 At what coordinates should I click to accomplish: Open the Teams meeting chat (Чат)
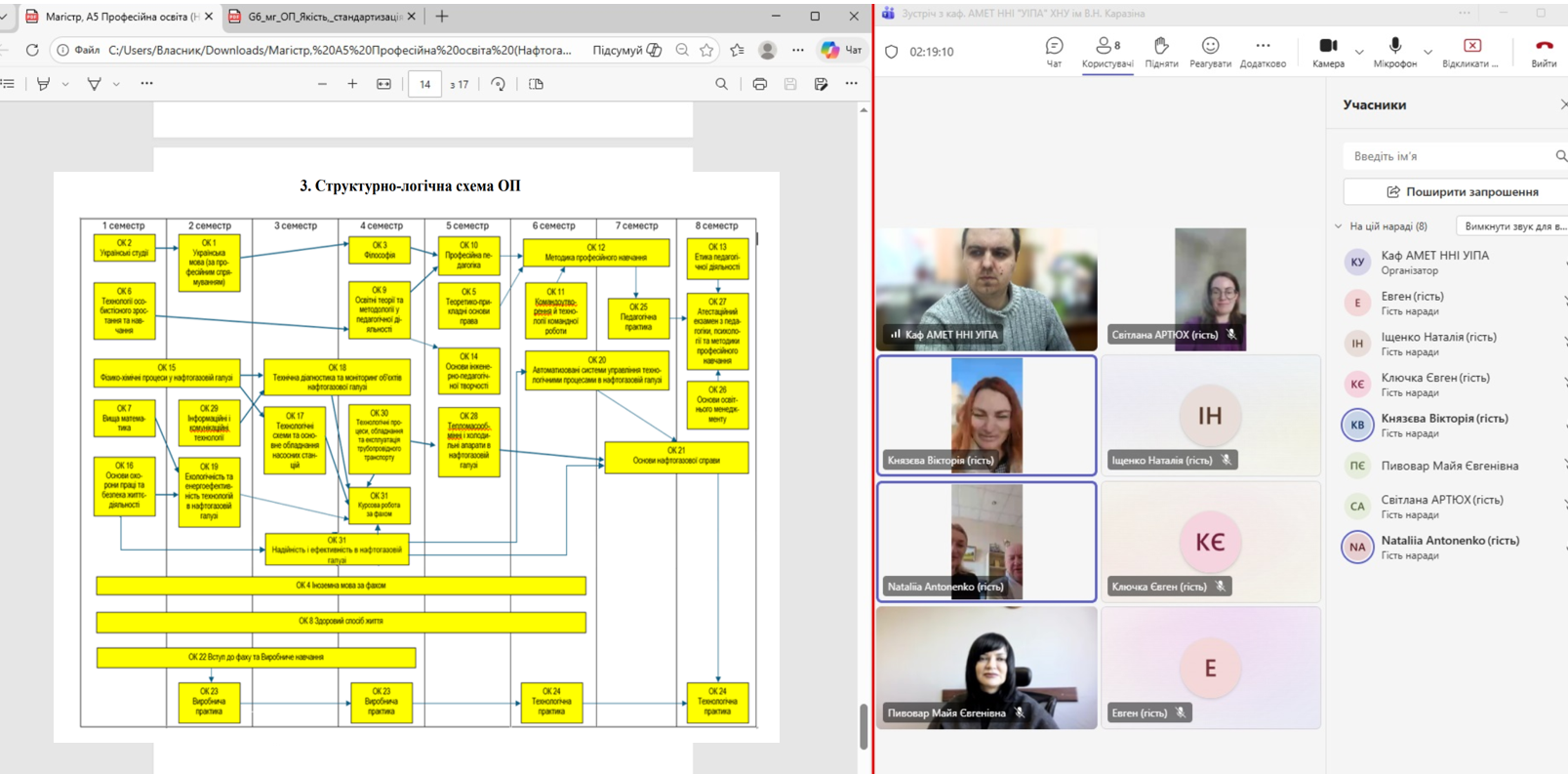click(1054, 52)
